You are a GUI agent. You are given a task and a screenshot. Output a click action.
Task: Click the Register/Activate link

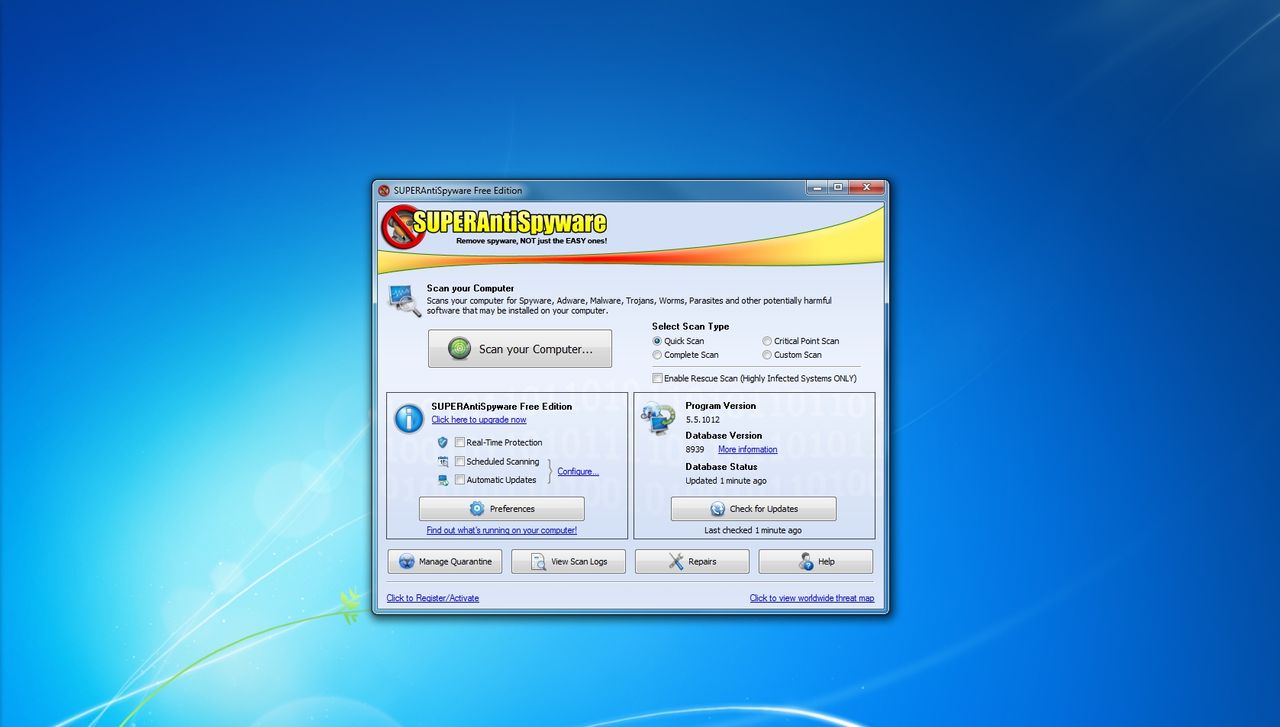(433, 598)
